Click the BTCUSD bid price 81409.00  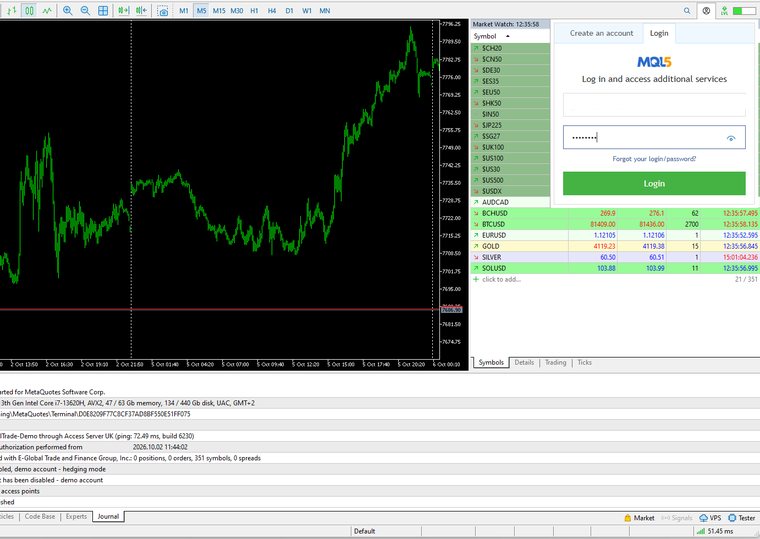[x=602, y=224]
